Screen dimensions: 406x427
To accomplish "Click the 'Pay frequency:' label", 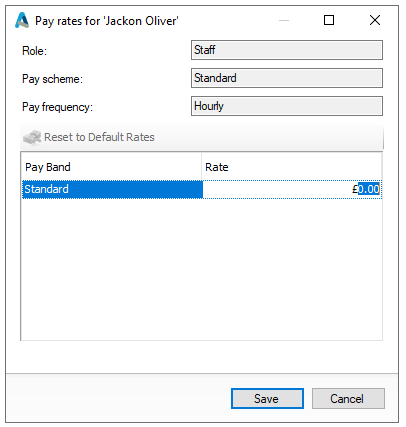I will coord(57,107).
